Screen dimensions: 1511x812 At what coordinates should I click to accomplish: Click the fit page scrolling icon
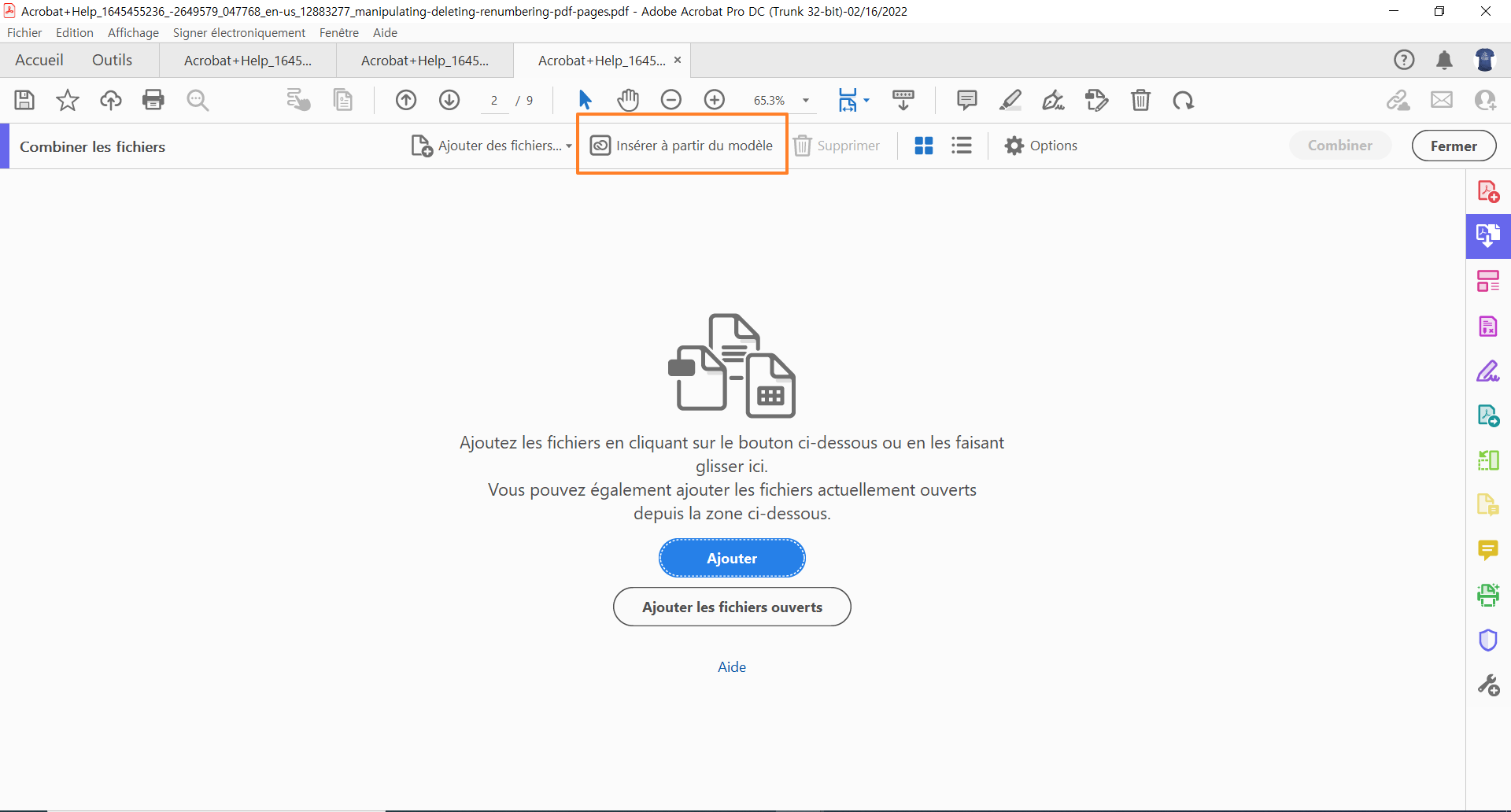tap(848, 100)
